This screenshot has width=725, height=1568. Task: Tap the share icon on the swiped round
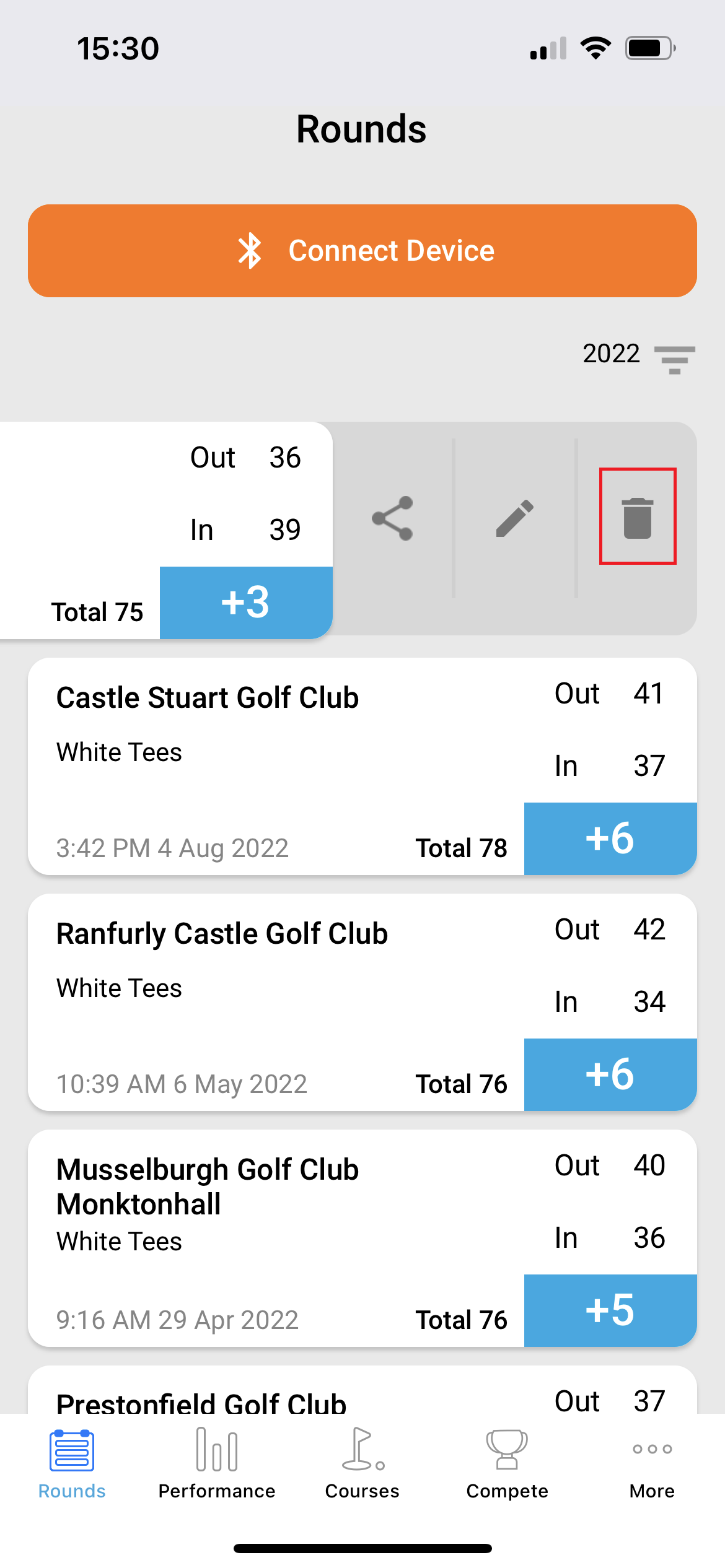click(392, 518)
